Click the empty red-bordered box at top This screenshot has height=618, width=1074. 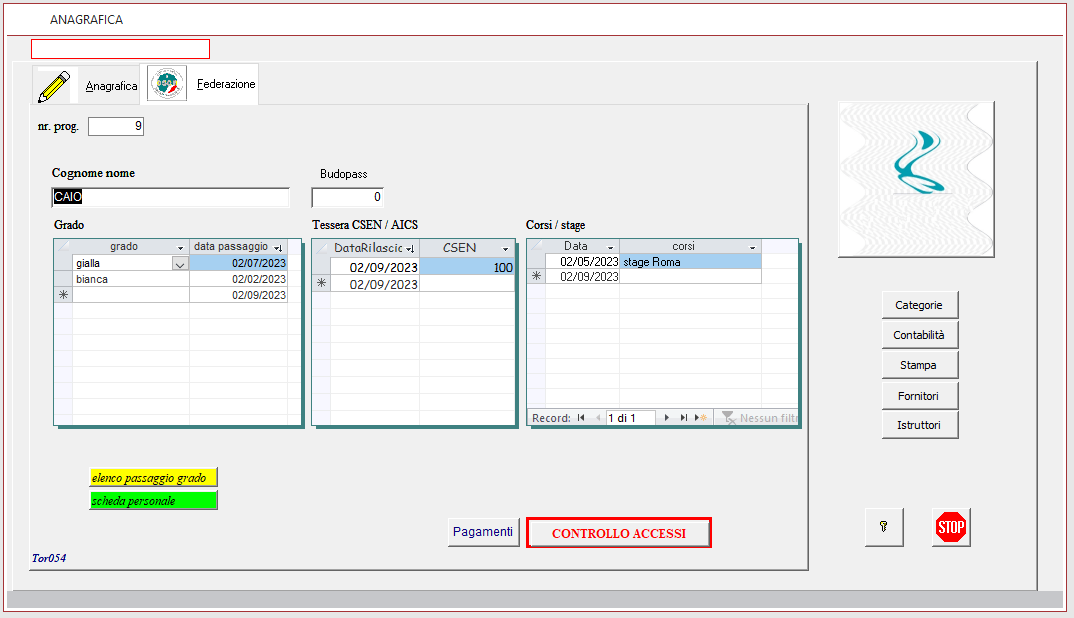pyautogui.click(x=121, y=49)
